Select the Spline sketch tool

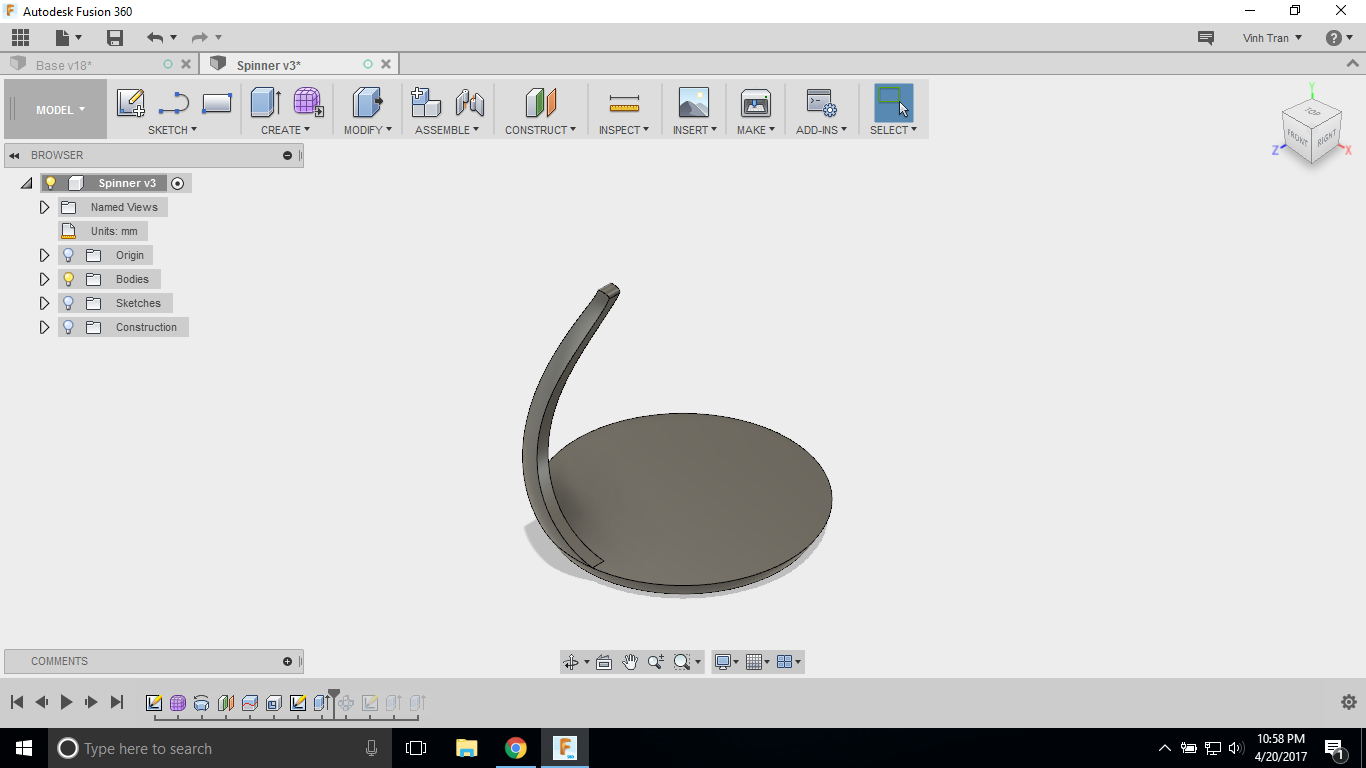click(x=174, y=103)
